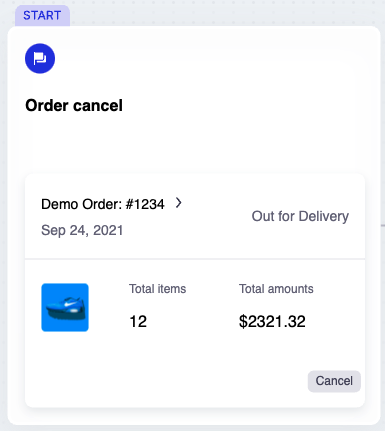Image resolution: width=385 pixels, height=431 pixels.
Task: Click the connector line stub at right edge
Action: click(383, 225)
